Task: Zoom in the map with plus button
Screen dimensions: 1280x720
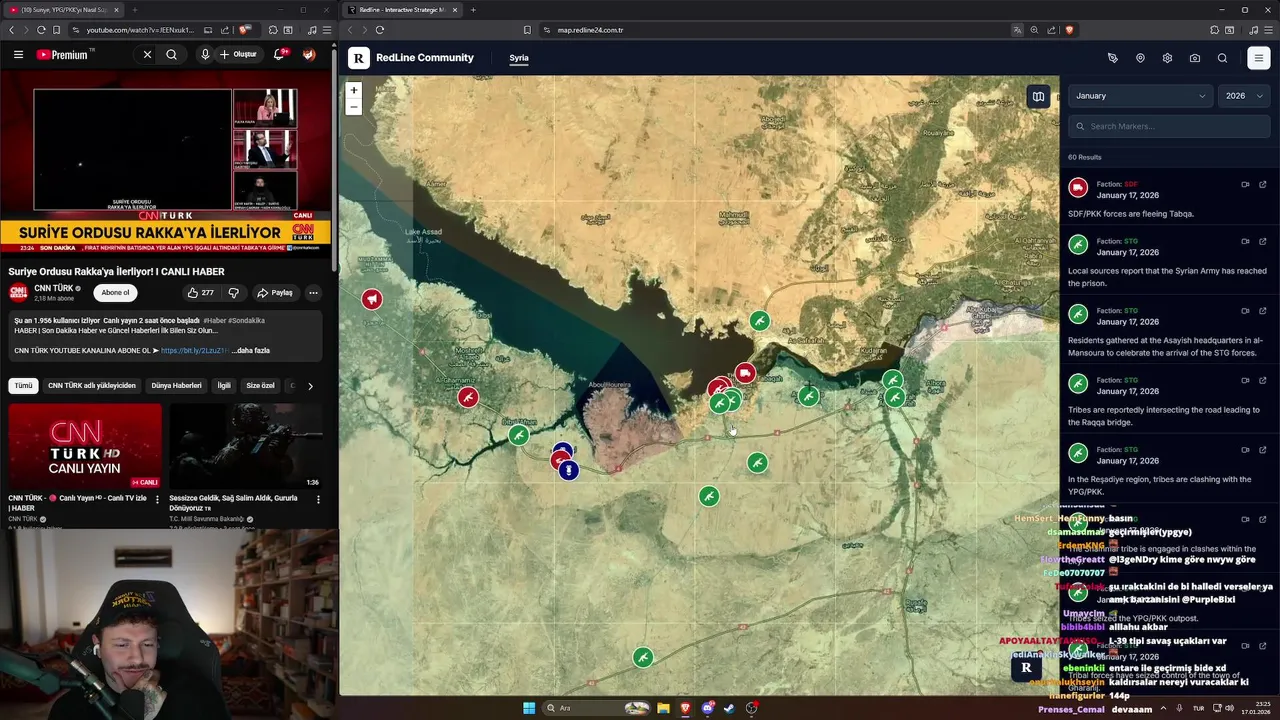Action: pos(353,90)
